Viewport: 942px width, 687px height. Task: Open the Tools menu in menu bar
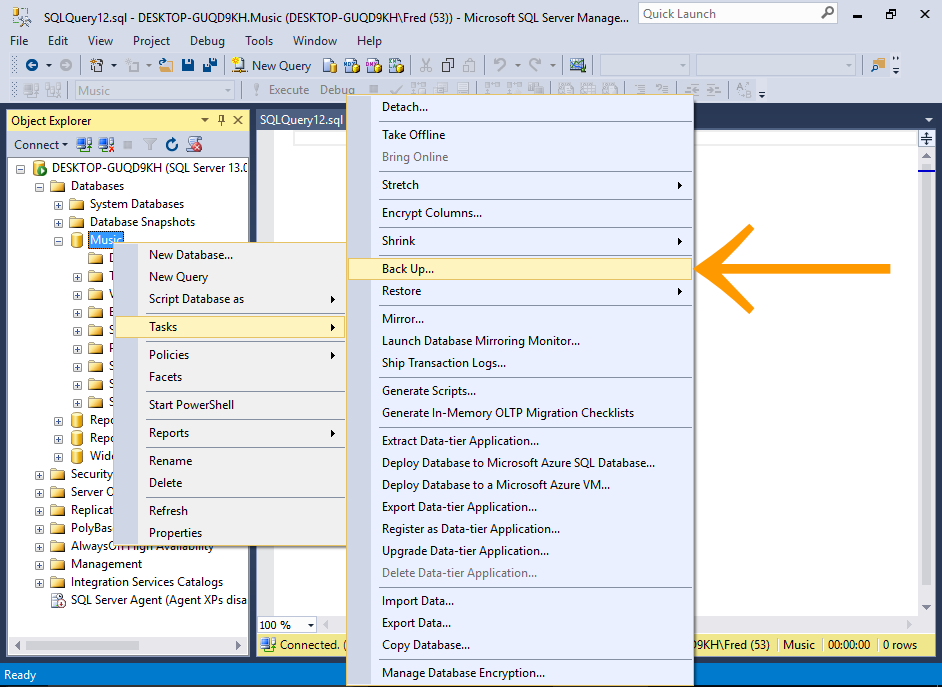[259, 41]
